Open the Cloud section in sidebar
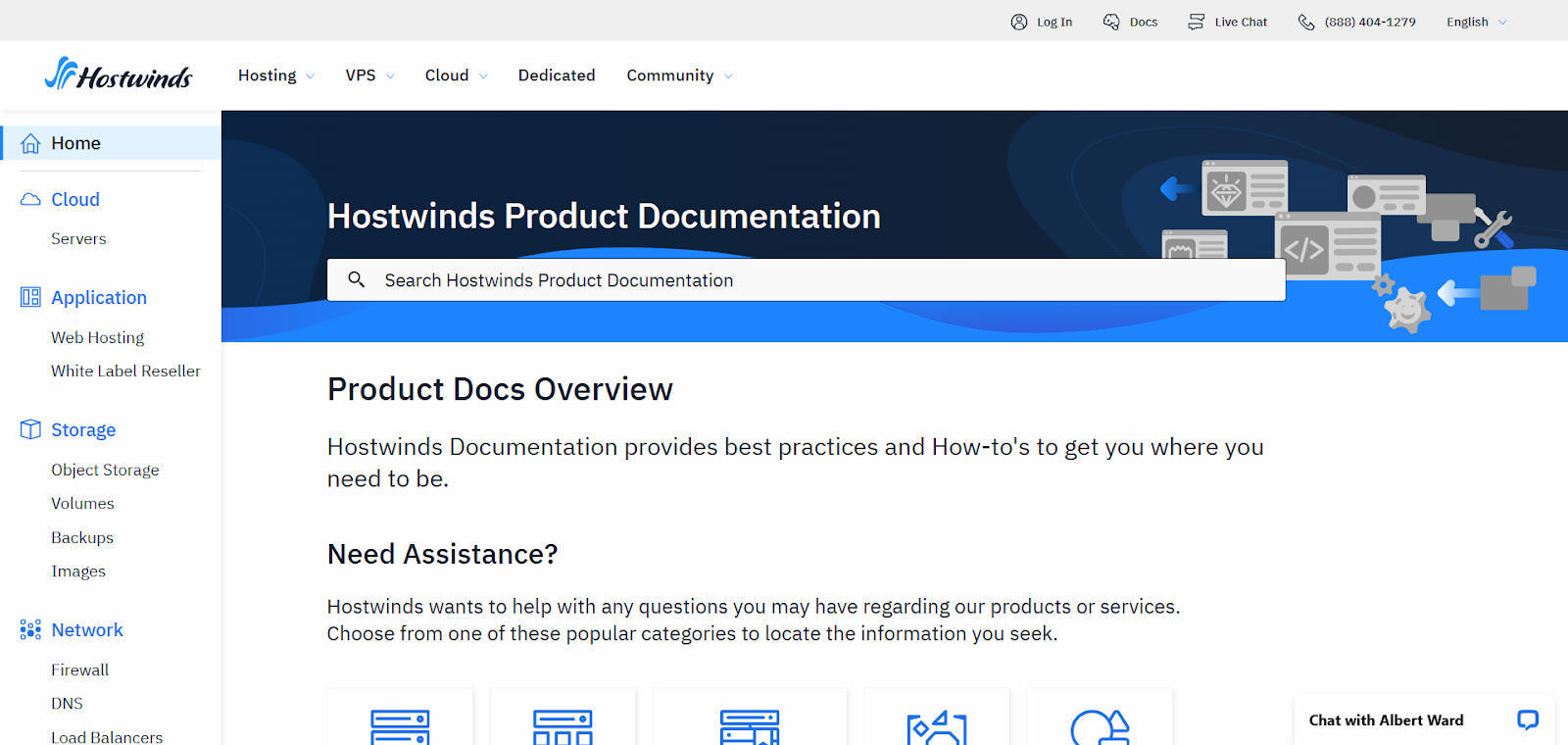This screenshot has height=745, width=1568. 75,199
